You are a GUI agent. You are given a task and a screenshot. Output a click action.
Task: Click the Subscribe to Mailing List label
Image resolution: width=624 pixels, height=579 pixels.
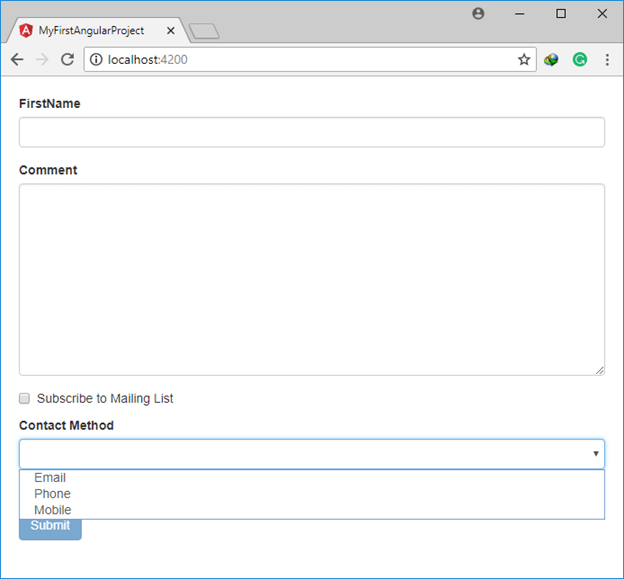(105, 398)
